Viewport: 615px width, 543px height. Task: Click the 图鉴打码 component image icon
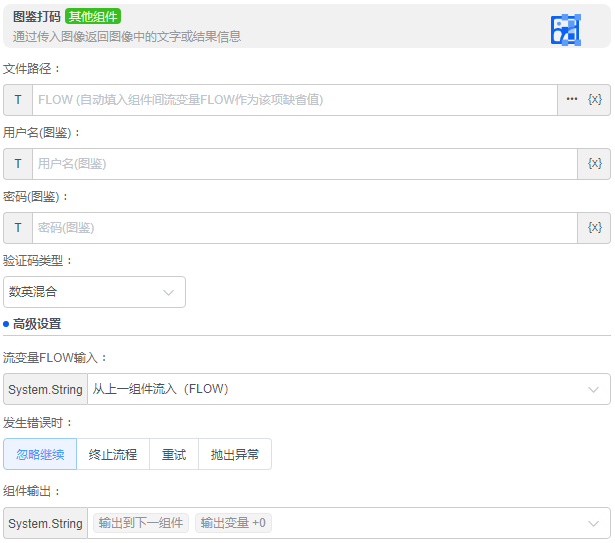tap(566, 30)
